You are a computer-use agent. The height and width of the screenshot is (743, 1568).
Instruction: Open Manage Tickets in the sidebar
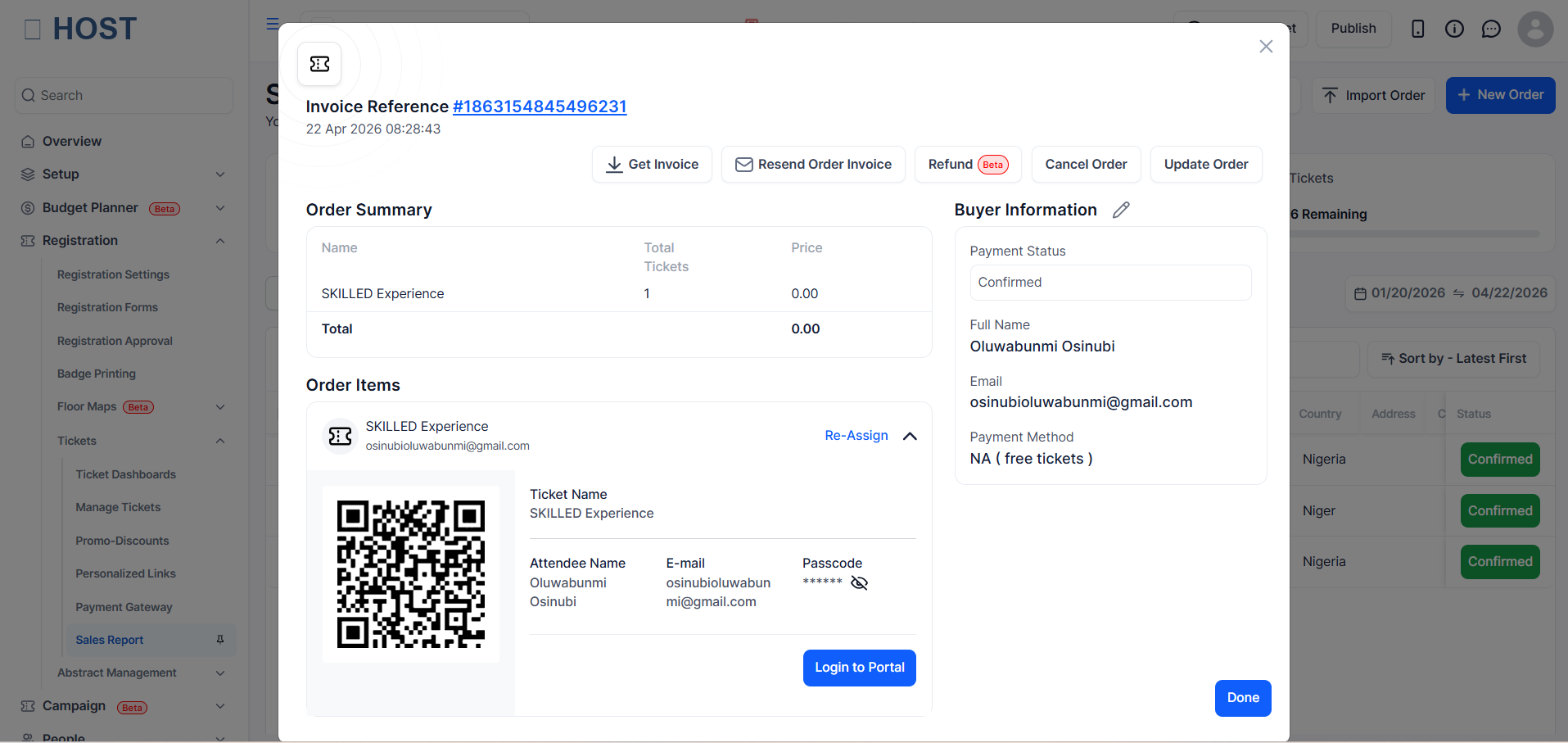(118, 507)
